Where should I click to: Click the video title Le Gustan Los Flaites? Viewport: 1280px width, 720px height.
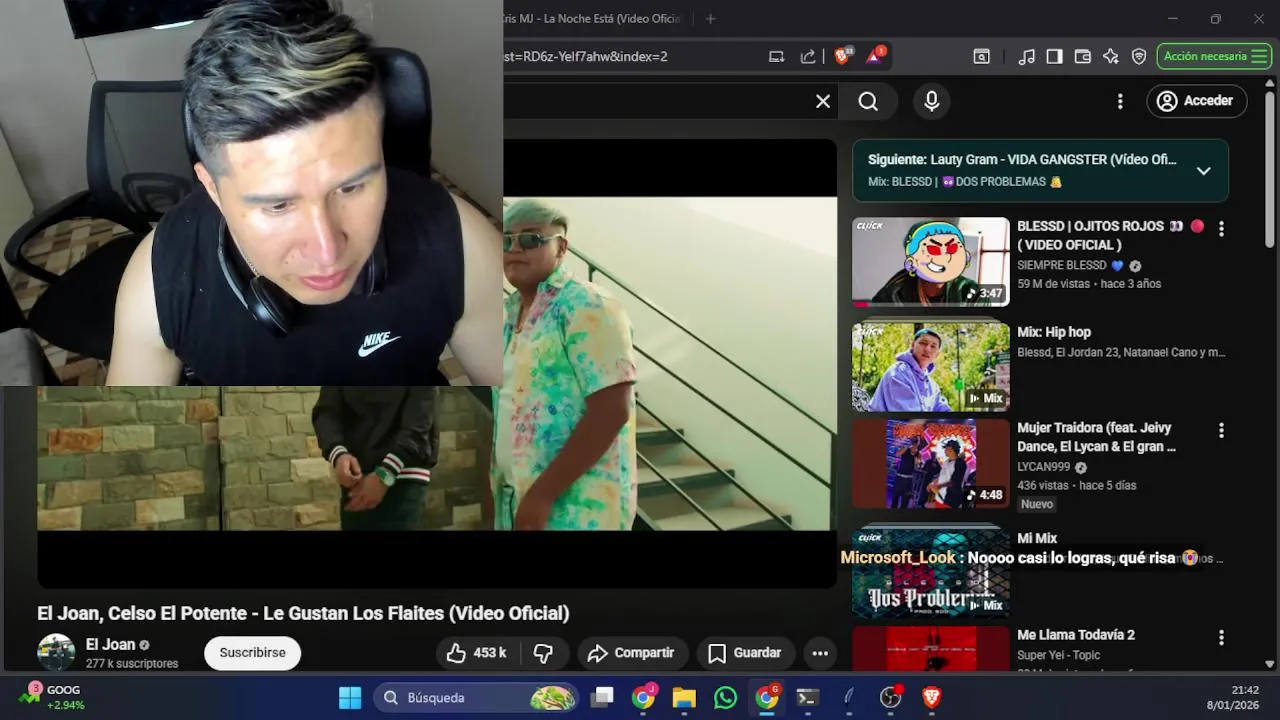point(303,613)
